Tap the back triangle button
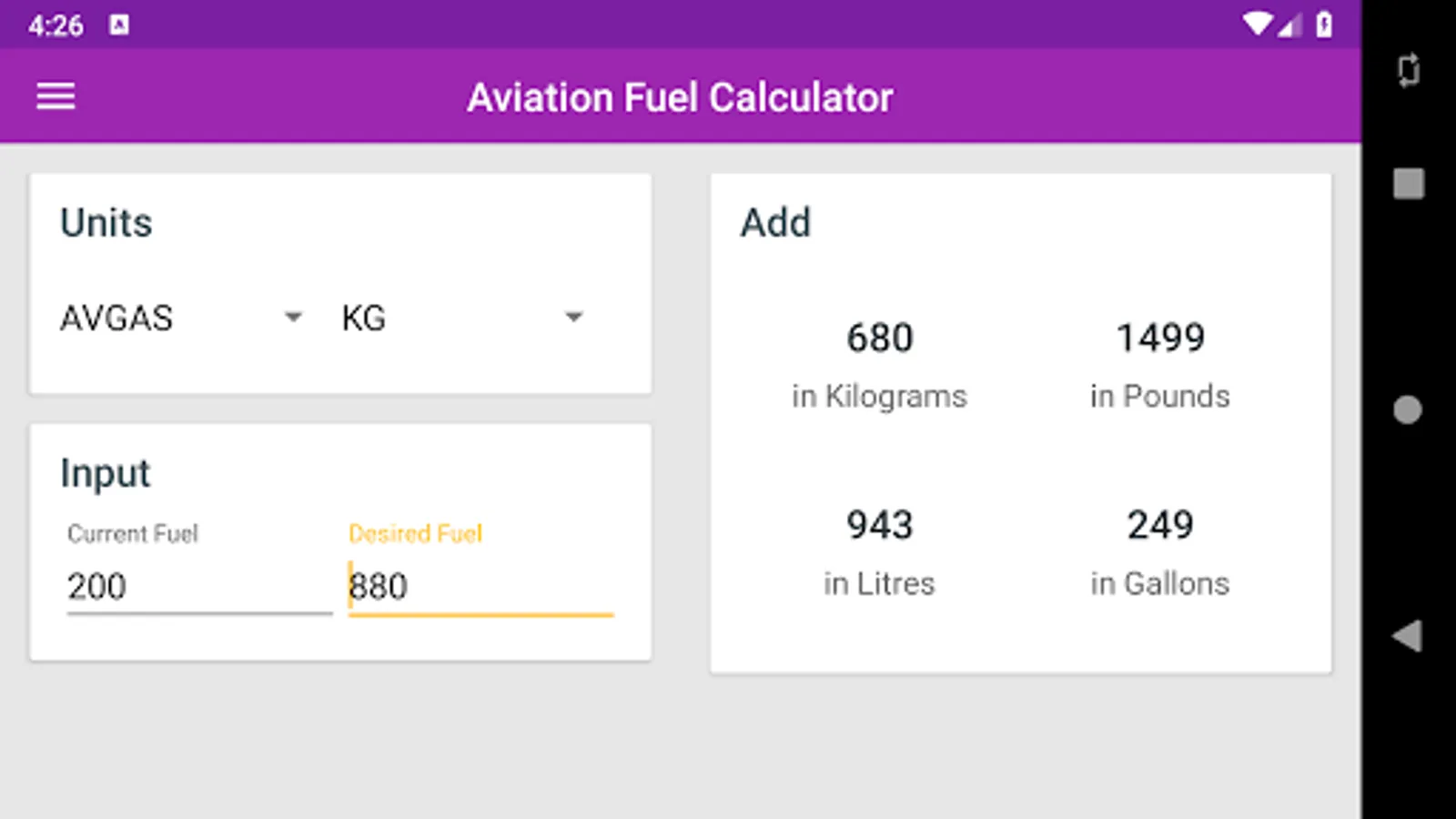The height and width of the screenshot is (819, 1456). click(1407, 636)
